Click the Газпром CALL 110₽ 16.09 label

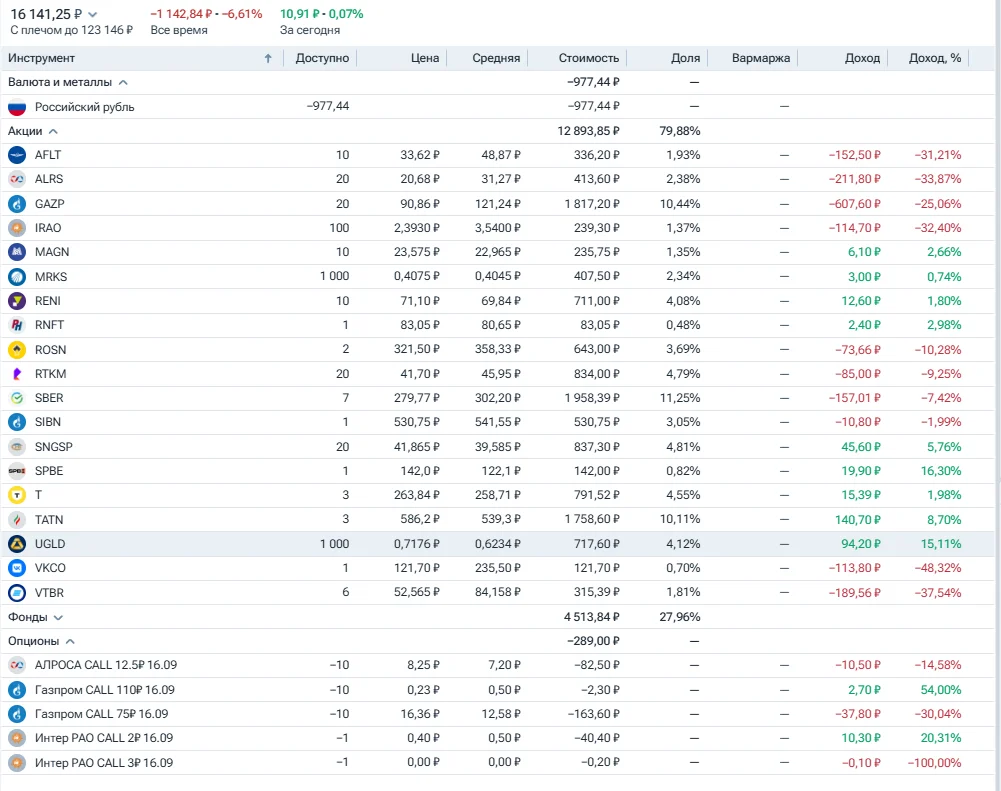pos(105,690)
